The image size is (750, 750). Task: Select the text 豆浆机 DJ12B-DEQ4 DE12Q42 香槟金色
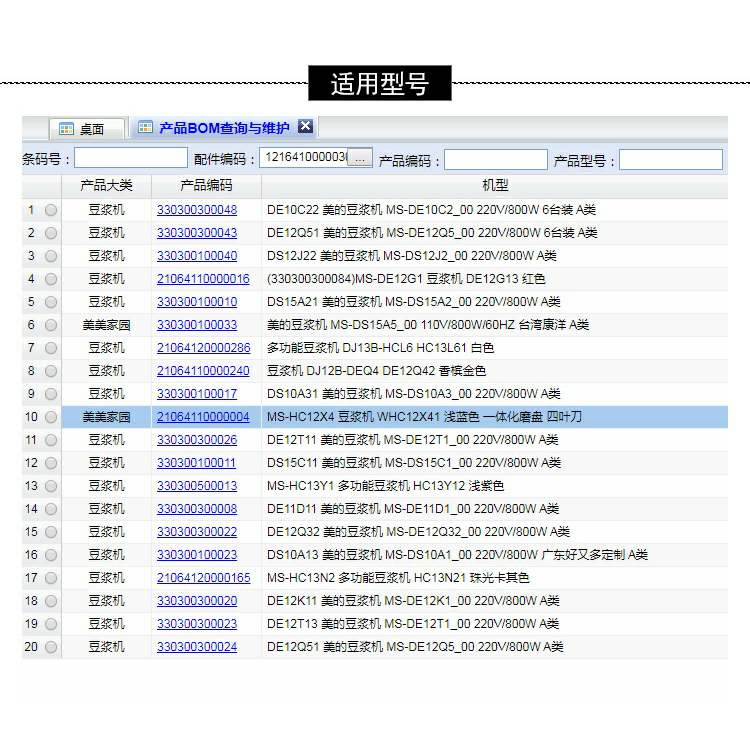click(376, 371)
